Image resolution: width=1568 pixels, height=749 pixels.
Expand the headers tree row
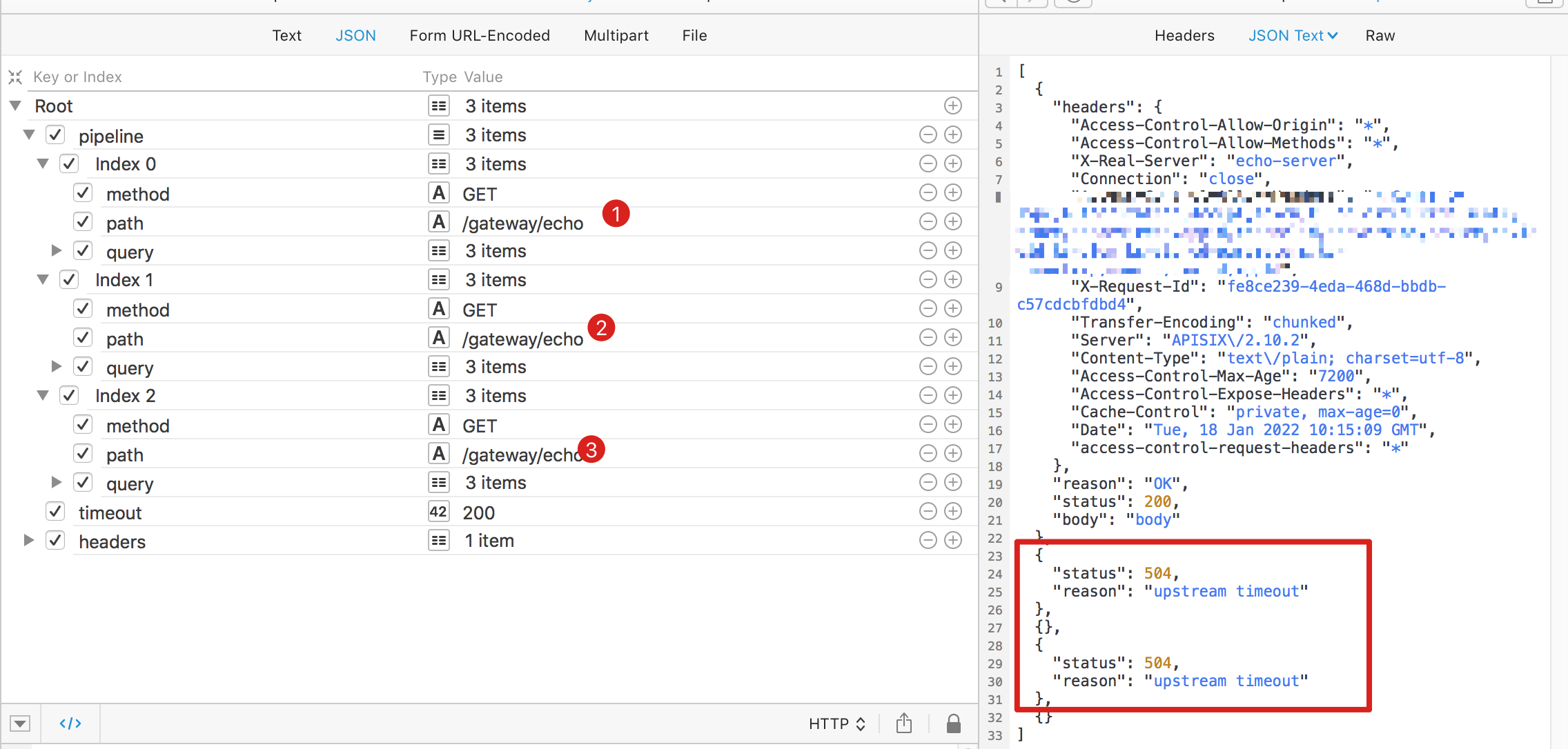coord(29,540)
